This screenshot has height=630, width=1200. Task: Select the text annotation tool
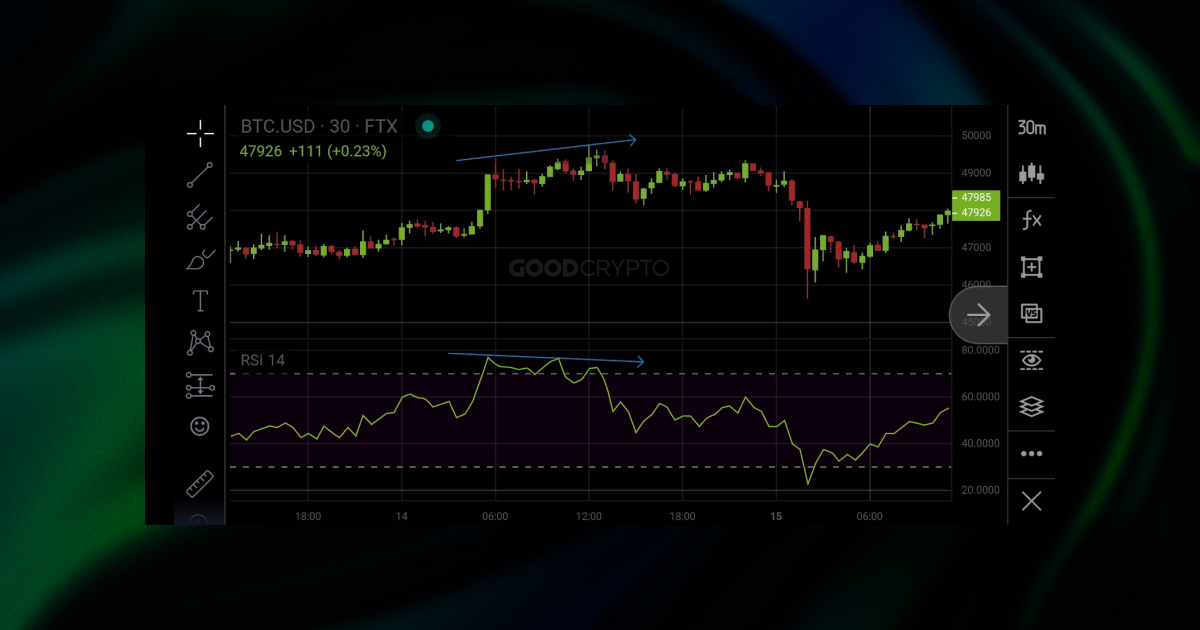(x=200, y=300)
